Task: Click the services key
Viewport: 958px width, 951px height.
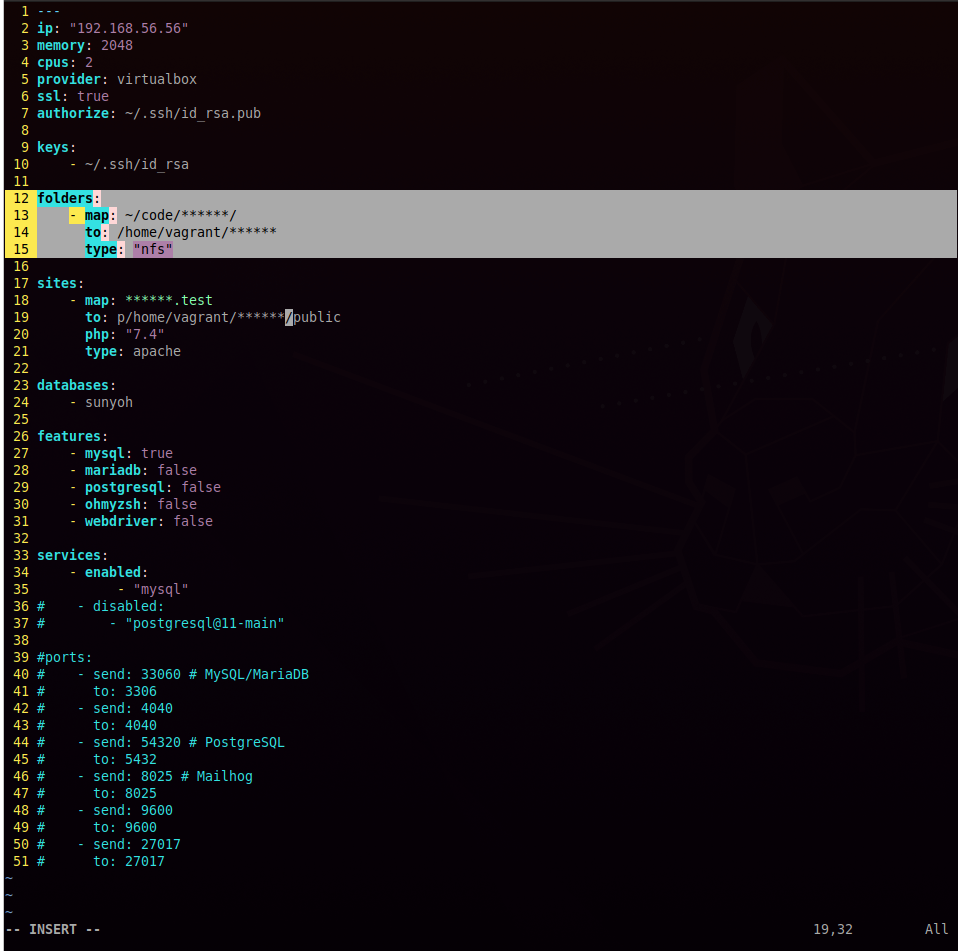Action: [x=69, y=555]
